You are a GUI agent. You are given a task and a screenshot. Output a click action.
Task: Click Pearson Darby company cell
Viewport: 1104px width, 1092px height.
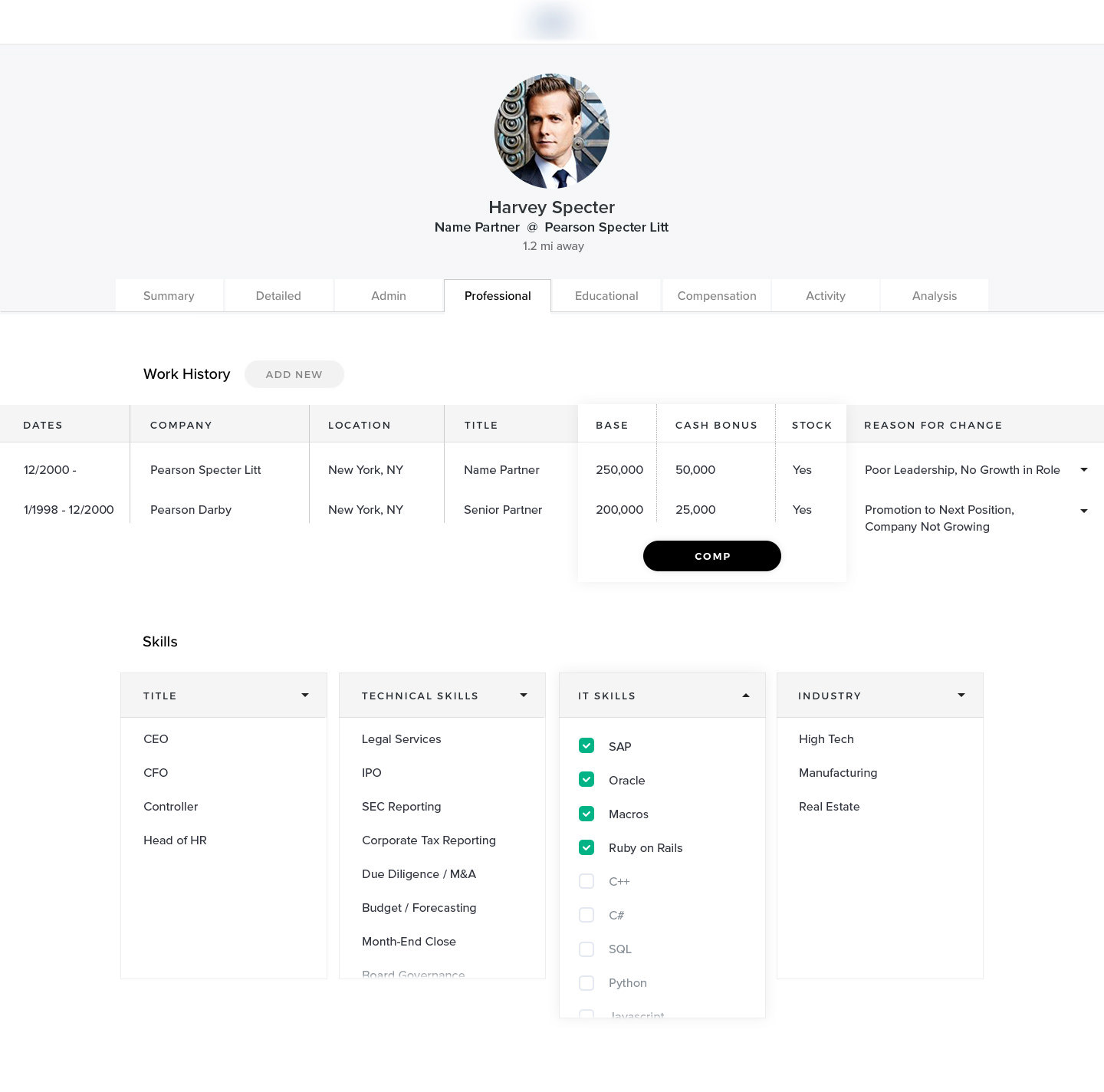click(191, 510)
